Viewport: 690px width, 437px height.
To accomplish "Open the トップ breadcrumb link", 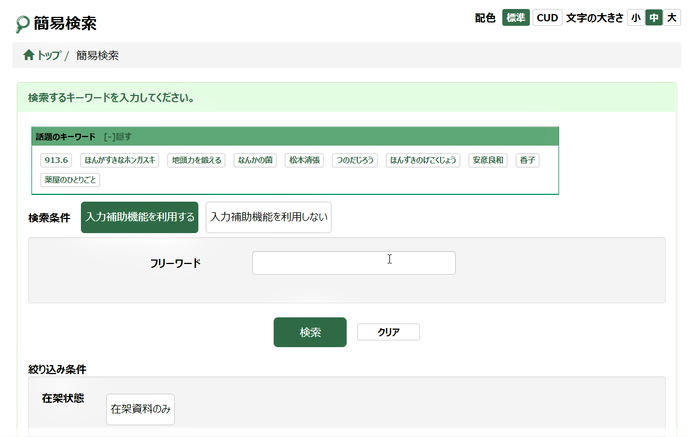I will (x=48, y=55).
